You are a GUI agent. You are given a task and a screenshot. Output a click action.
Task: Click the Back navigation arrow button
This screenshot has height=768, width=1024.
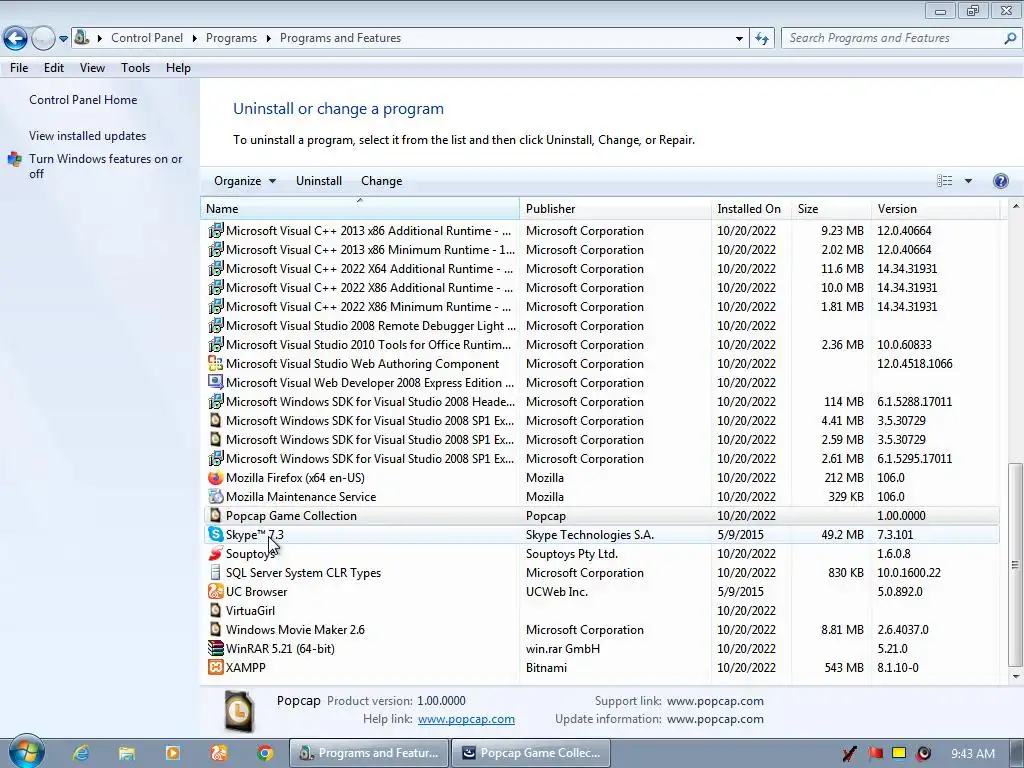click(x=15, y=39)
